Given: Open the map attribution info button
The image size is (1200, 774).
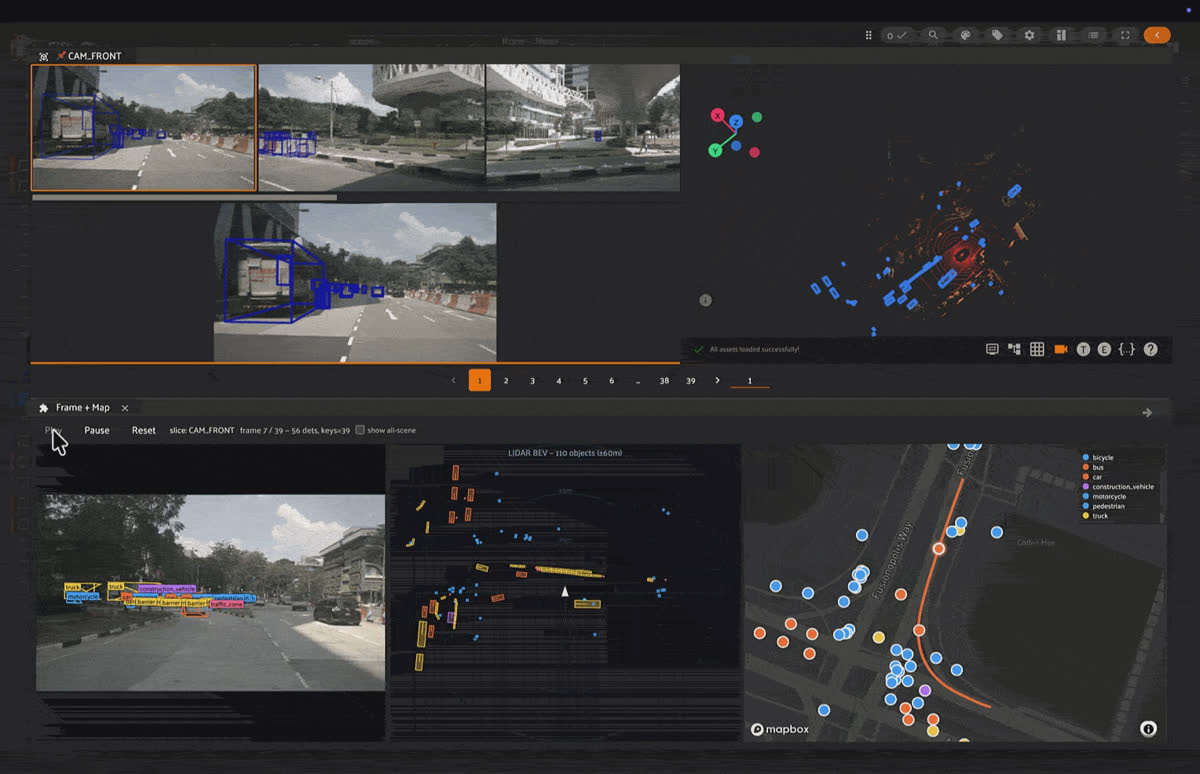Looking at the screenshot, I should tap(1148, 729).
